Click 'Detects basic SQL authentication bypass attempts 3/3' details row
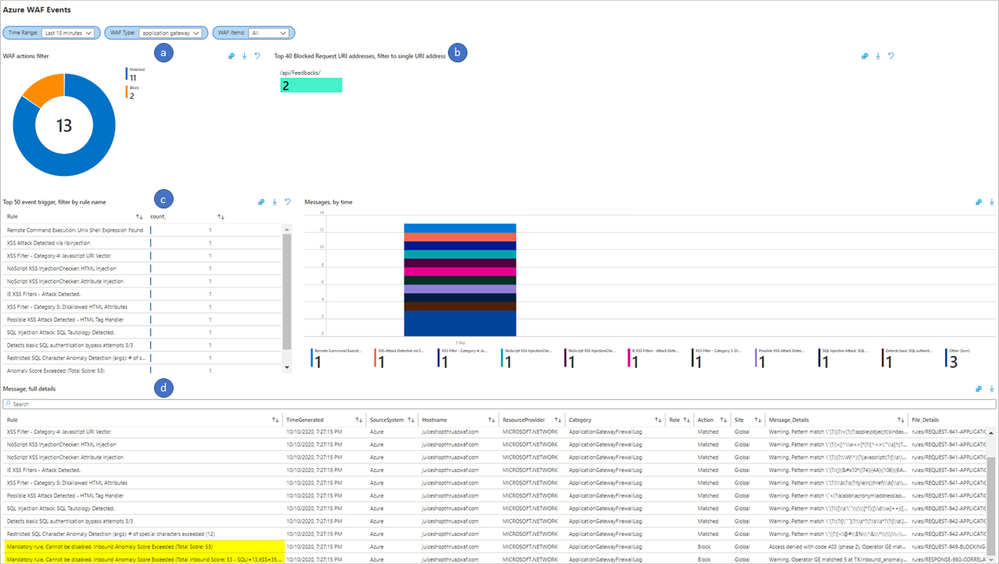This screenshot has height=564, width=999. (494, 521)
